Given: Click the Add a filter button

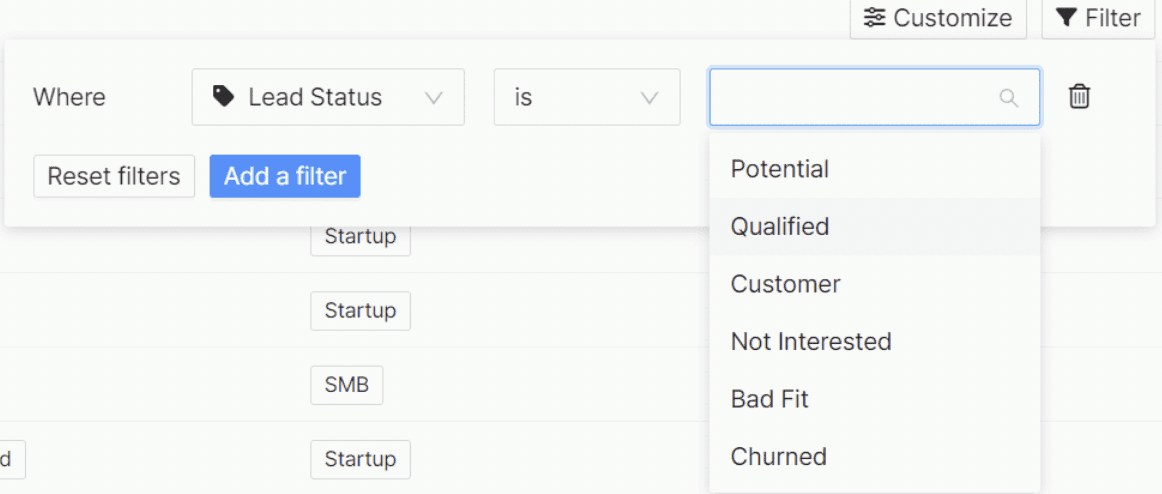Looking at the screenshot, I should click(x=285, y=176).
